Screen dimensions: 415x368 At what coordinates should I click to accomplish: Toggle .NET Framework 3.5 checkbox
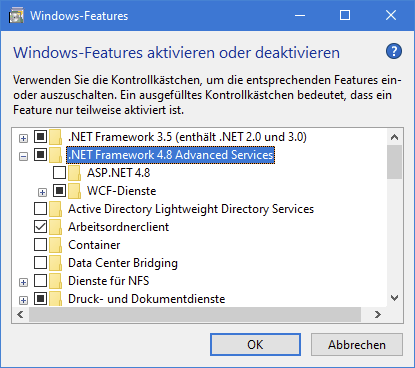point(40,137)
